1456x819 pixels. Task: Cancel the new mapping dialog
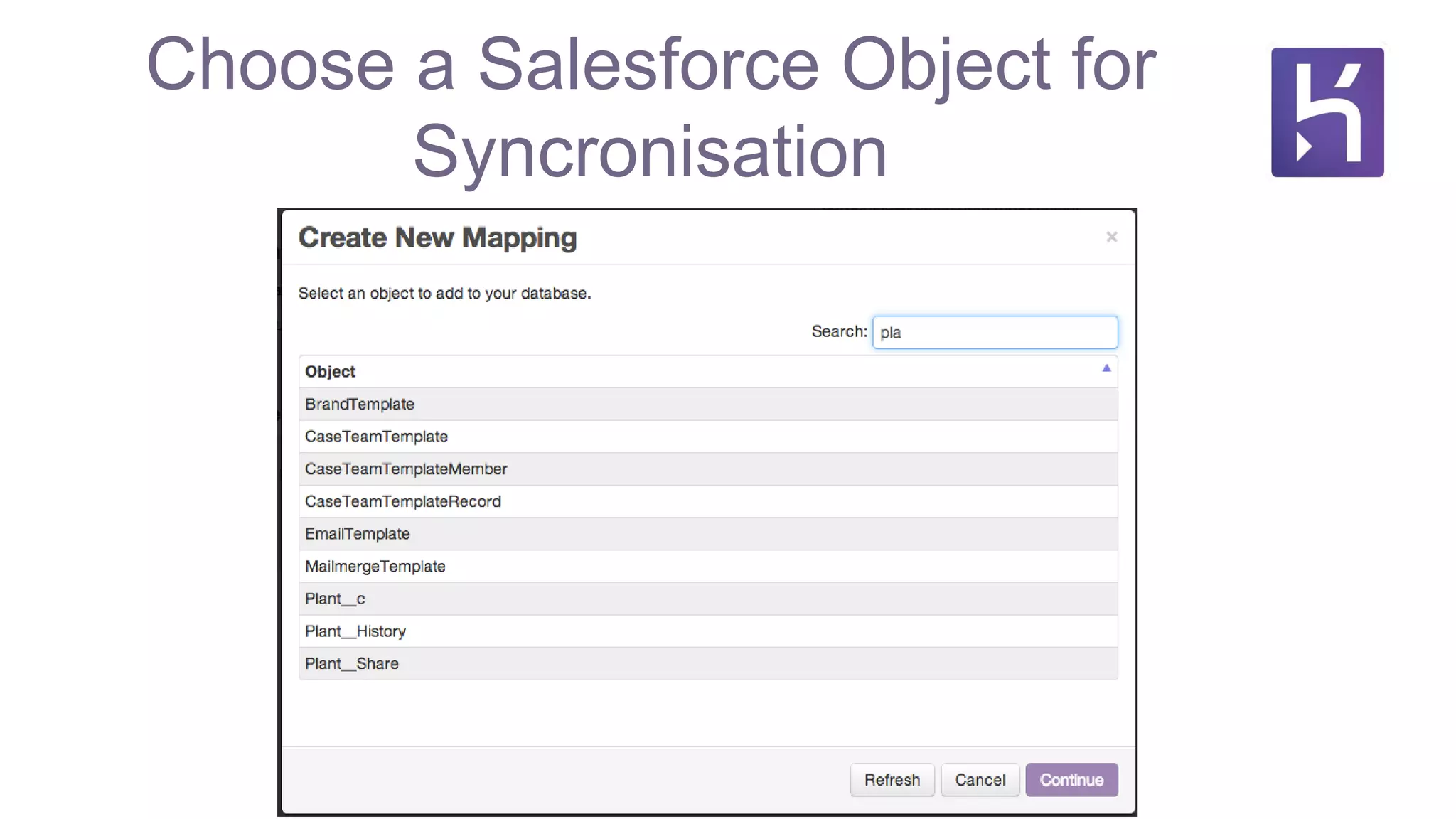[x=980, y=780]
